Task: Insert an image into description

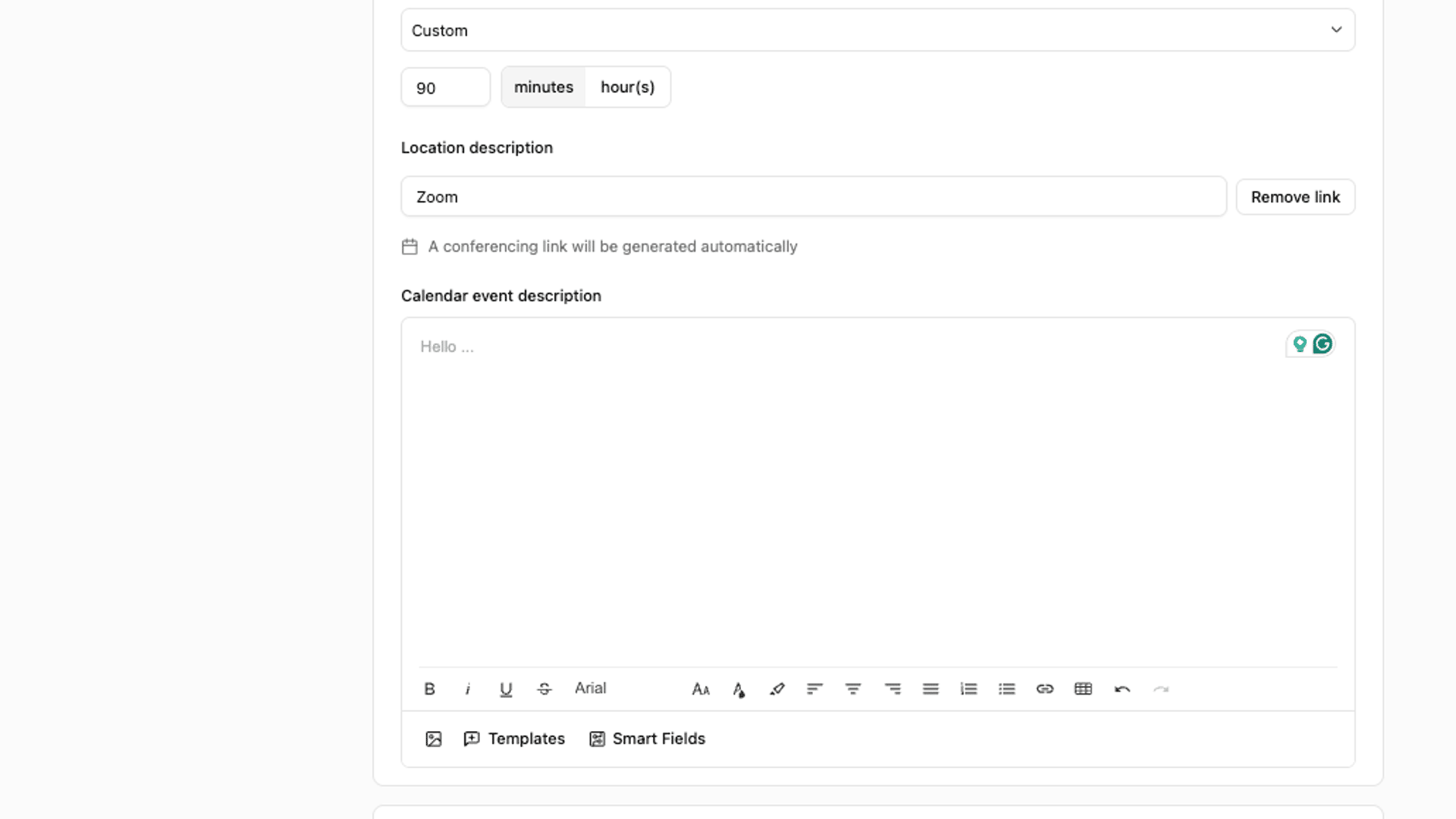Action: (434, 739)
